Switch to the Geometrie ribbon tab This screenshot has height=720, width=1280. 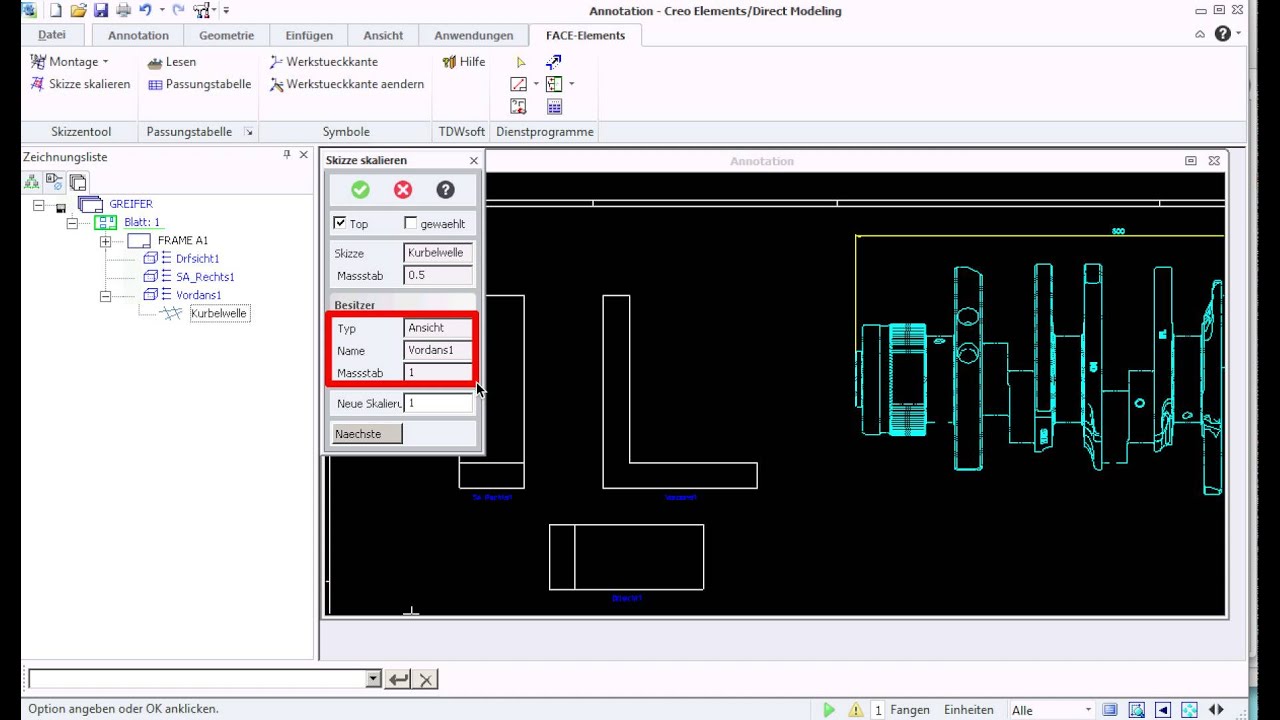coord(227,35)
